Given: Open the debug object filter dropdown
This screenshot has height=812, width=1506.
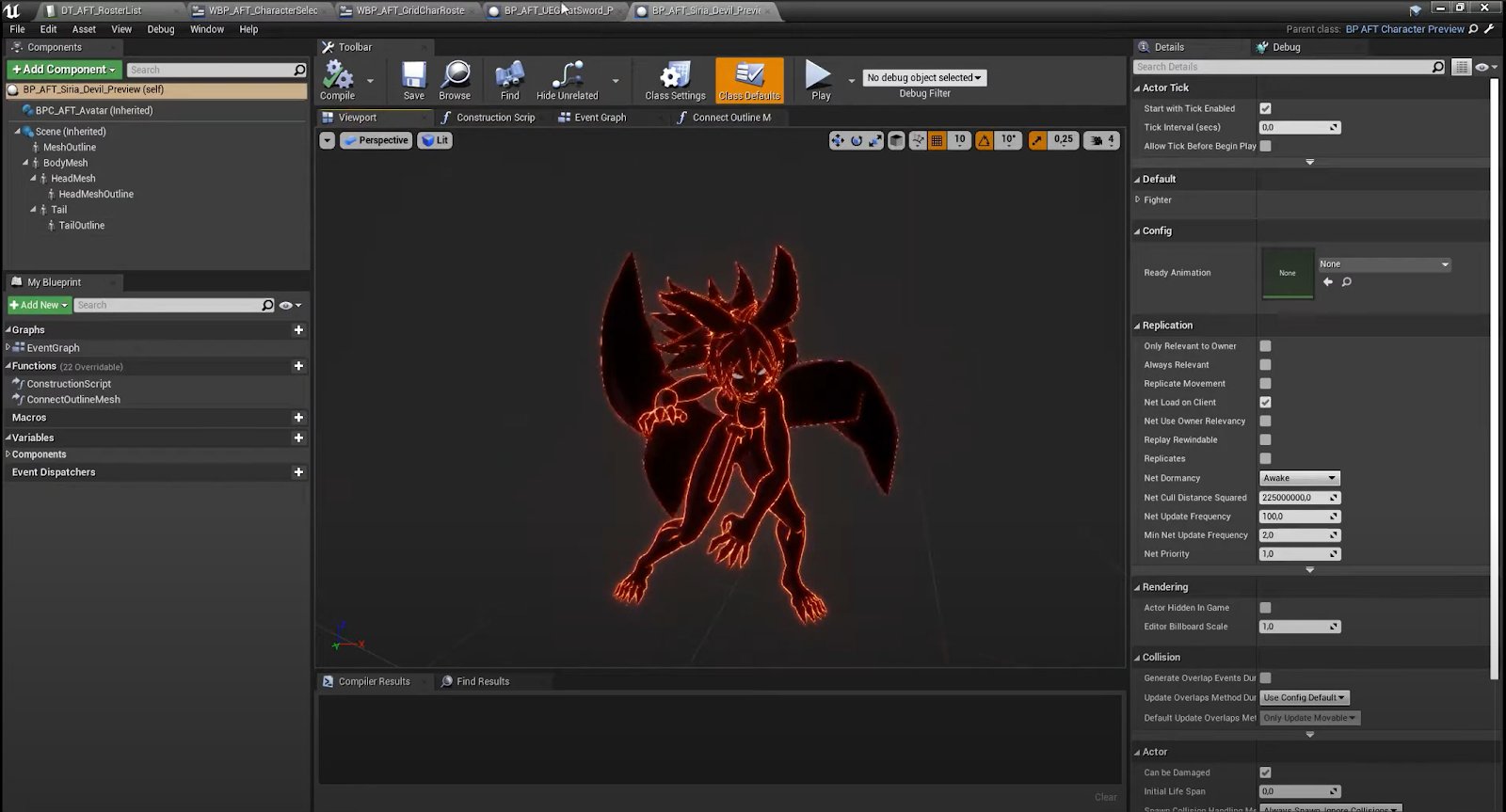Looking at the screenshot, I should pos(924,78).
